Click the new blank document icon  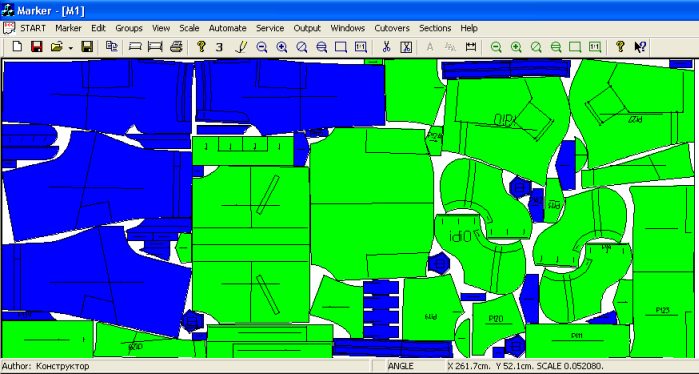pyautogui.click(x=17, y=46)
